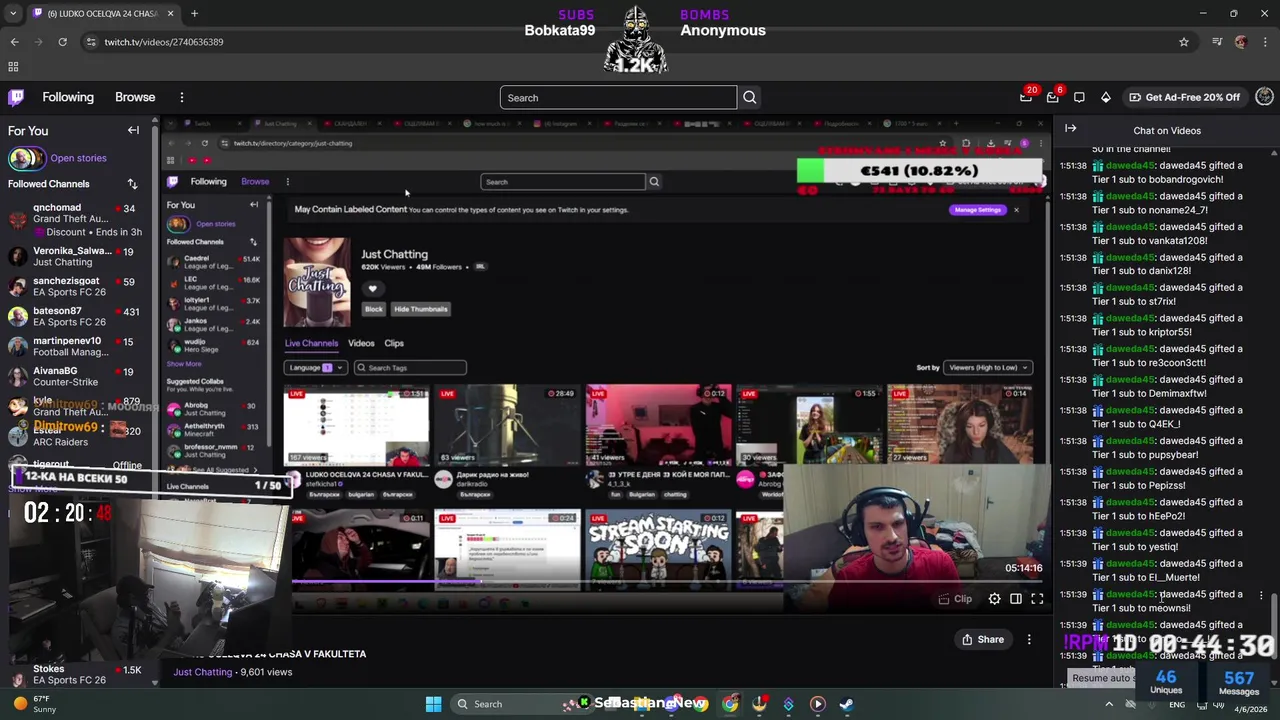Open Stokes channel in sidebar

75,674
